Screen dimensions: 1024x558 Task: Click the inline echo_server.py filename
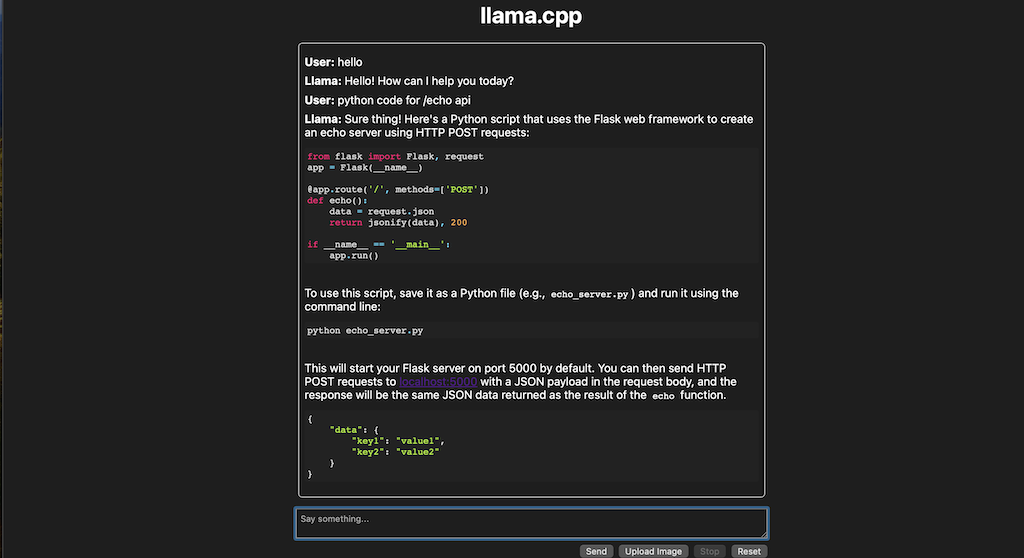pyautogui.click(x=589, y=295)
